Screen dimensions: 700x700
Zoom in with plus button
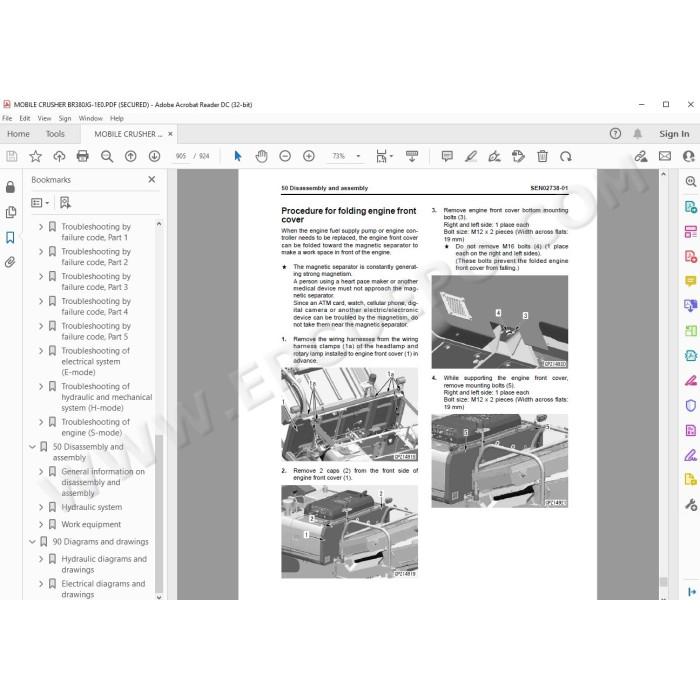(x=309, y=156)
